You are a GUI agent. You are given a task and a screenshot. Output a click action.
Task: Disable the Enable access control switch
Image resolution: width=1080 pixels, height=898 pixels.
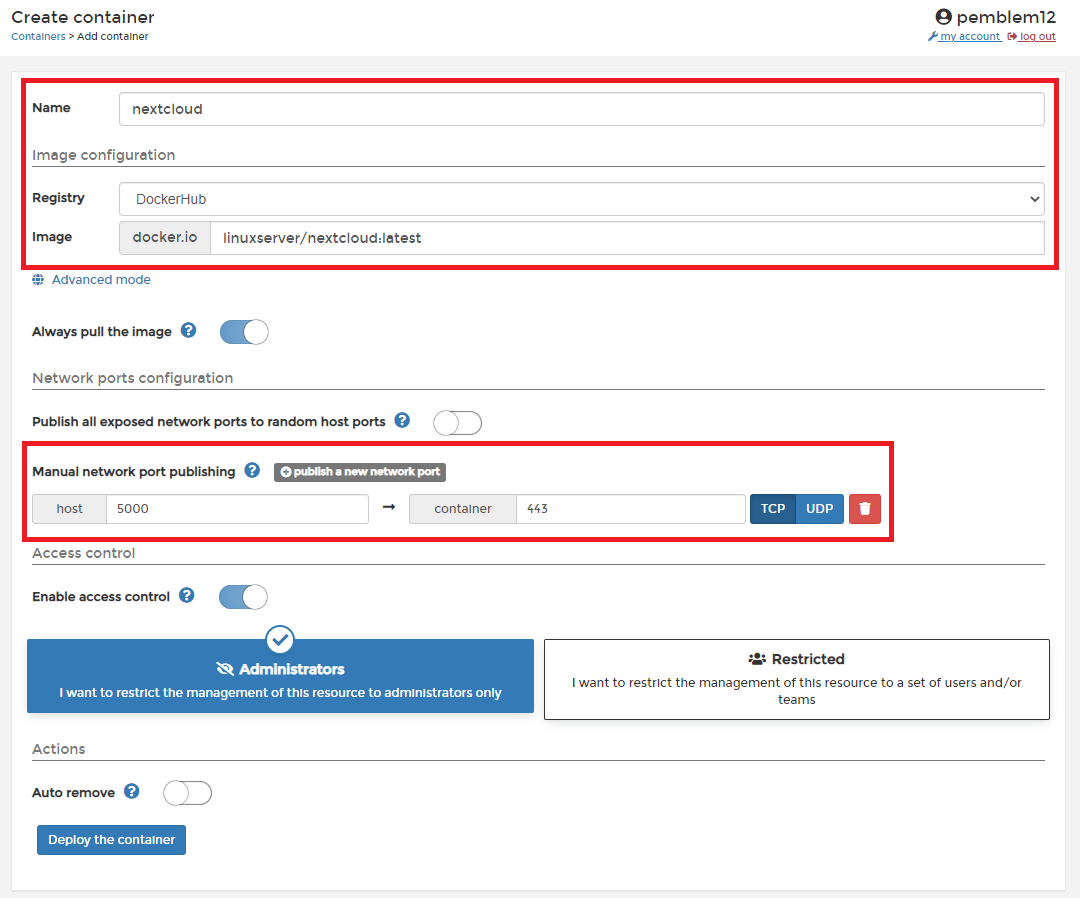244,597
